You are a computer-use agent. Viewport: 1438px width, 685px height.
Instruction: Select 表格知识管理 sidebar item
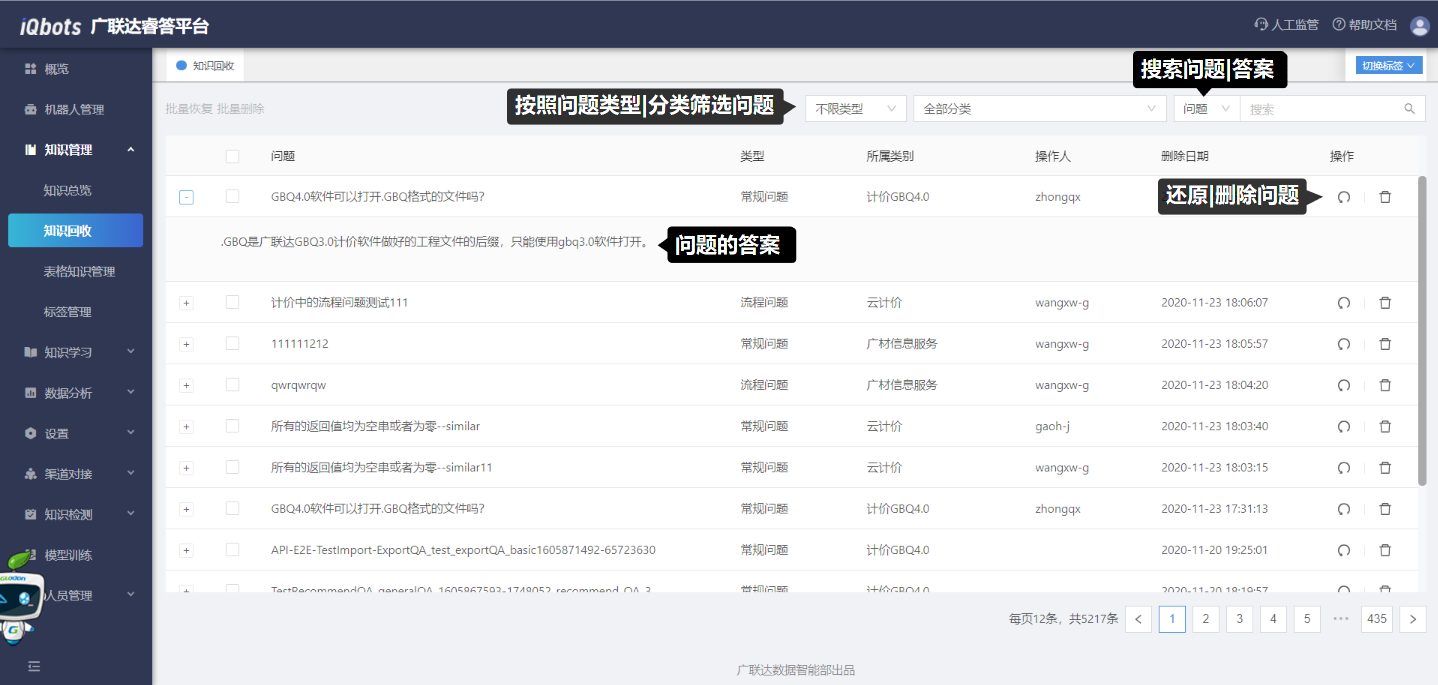click(x=79, y=271)
